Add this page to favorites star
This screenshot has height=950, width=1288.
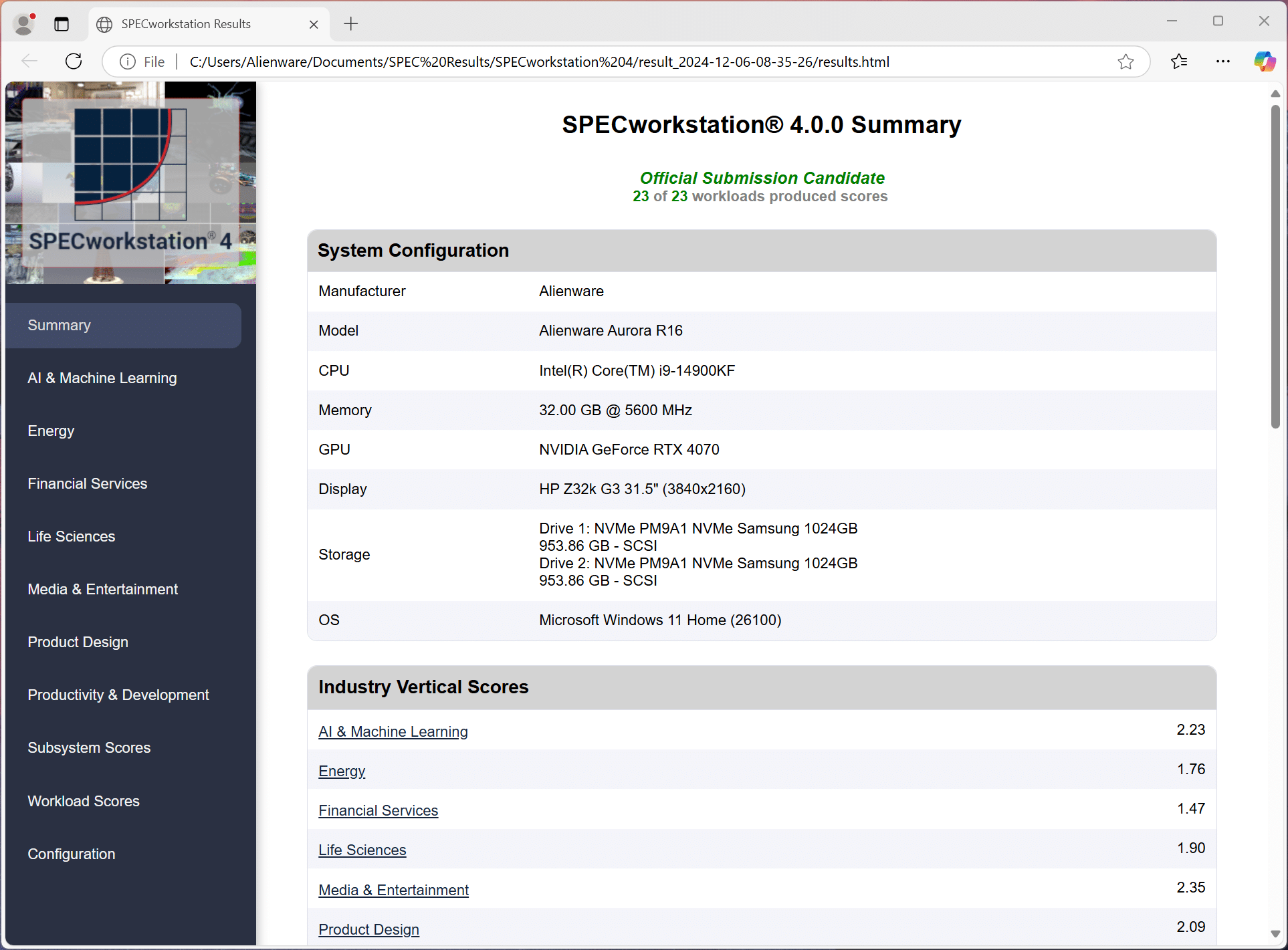tap(1125, 62)
